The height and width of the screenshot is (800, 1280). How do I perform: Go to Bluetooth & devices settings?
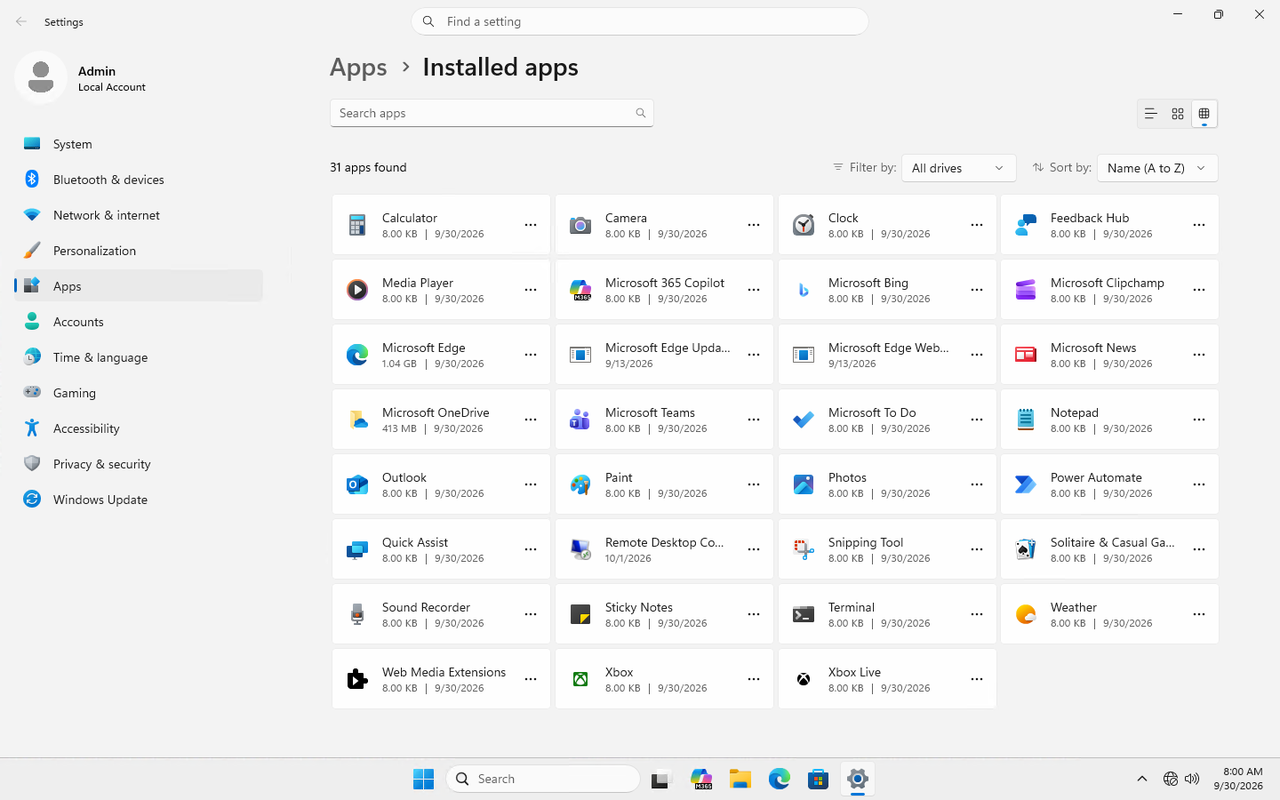(138, 180)
